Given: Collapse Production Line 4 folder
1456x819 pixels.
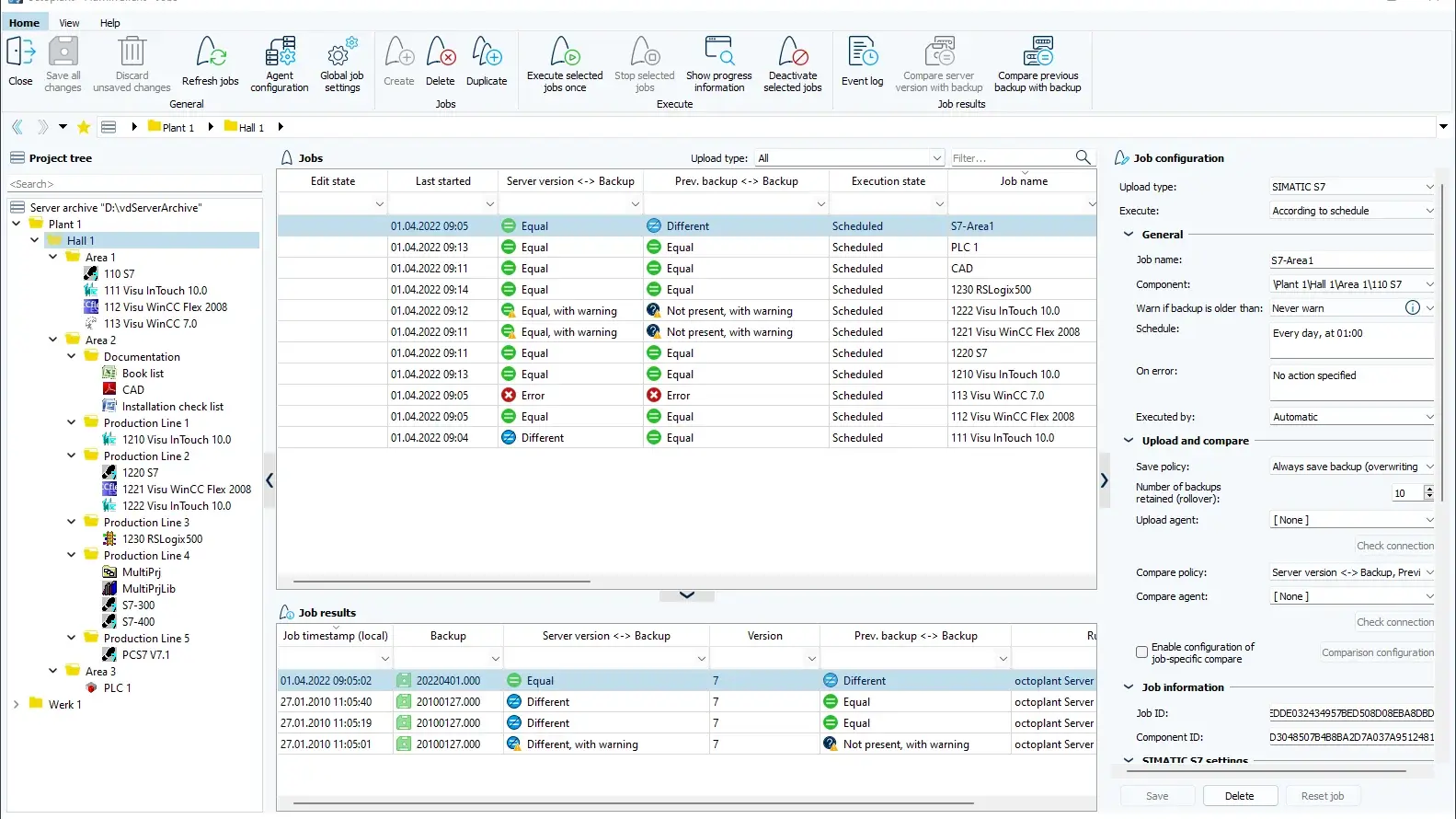Looking at the screenshot, I should (72, 555).
